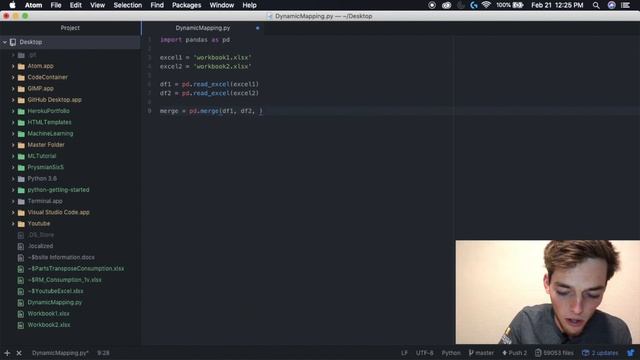
Task: Click the 'workbook1.xlsx' string in code
Action: pyautogui.click(x=222, y=58)
